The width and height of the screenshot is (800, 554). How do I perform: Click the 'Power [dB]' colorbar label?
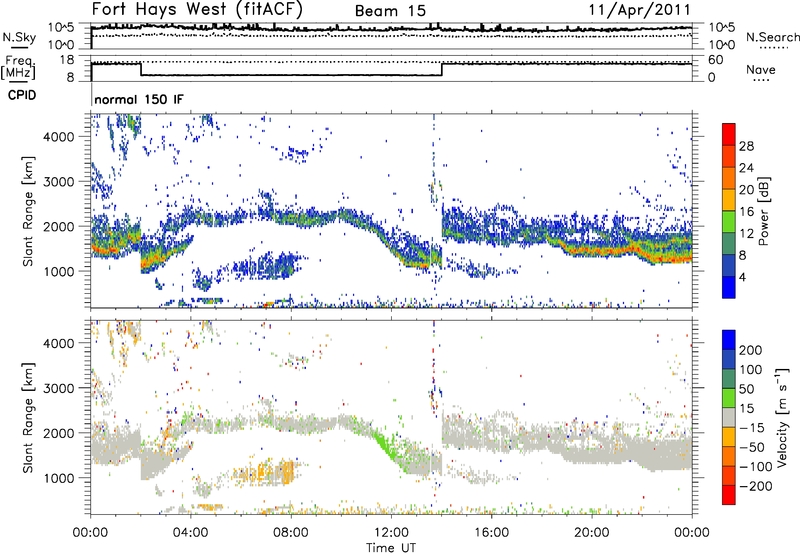tap(763, 211)
